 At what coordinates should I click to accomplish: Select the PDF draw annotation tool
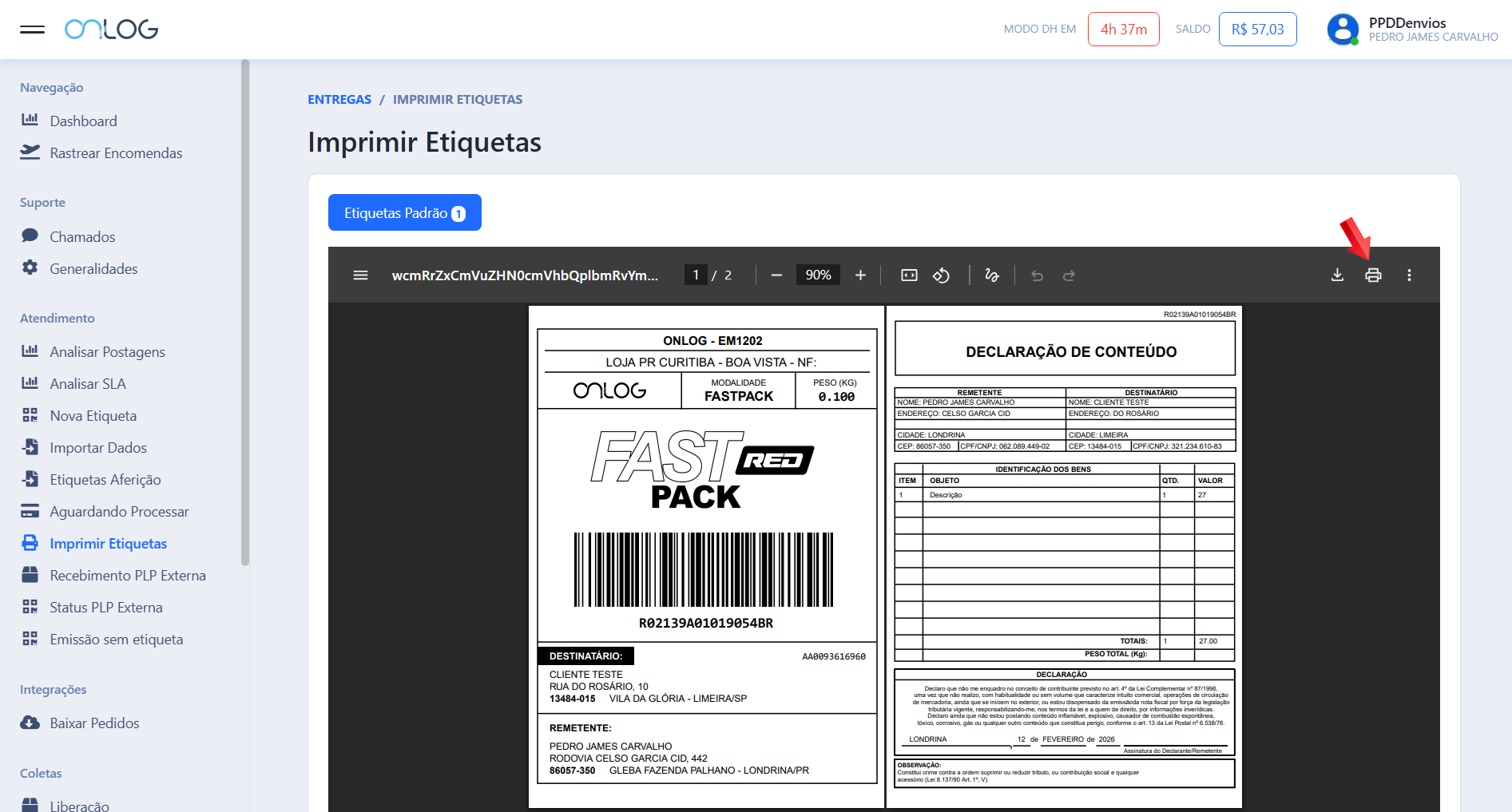992,275
